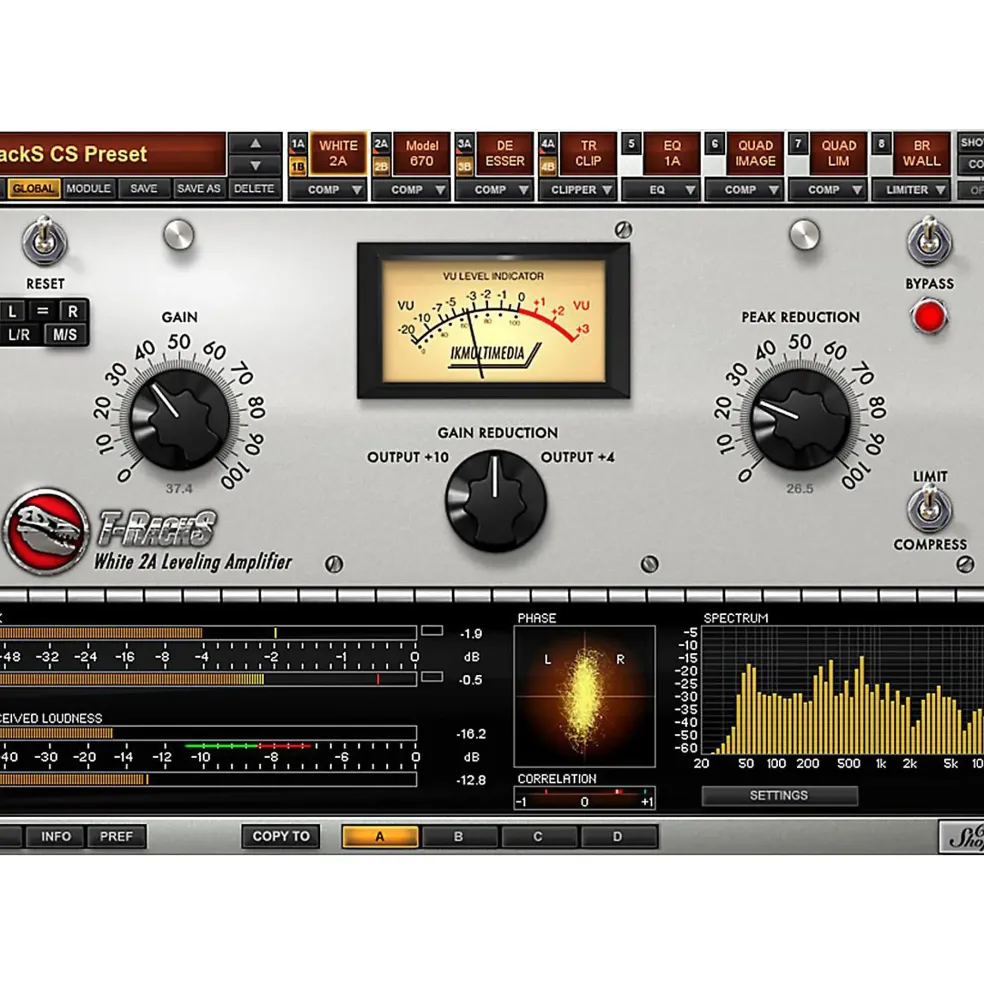The width and height of the screenshot is (984, 985).
Task: Select slot 2A
Action: coord(381,144)
